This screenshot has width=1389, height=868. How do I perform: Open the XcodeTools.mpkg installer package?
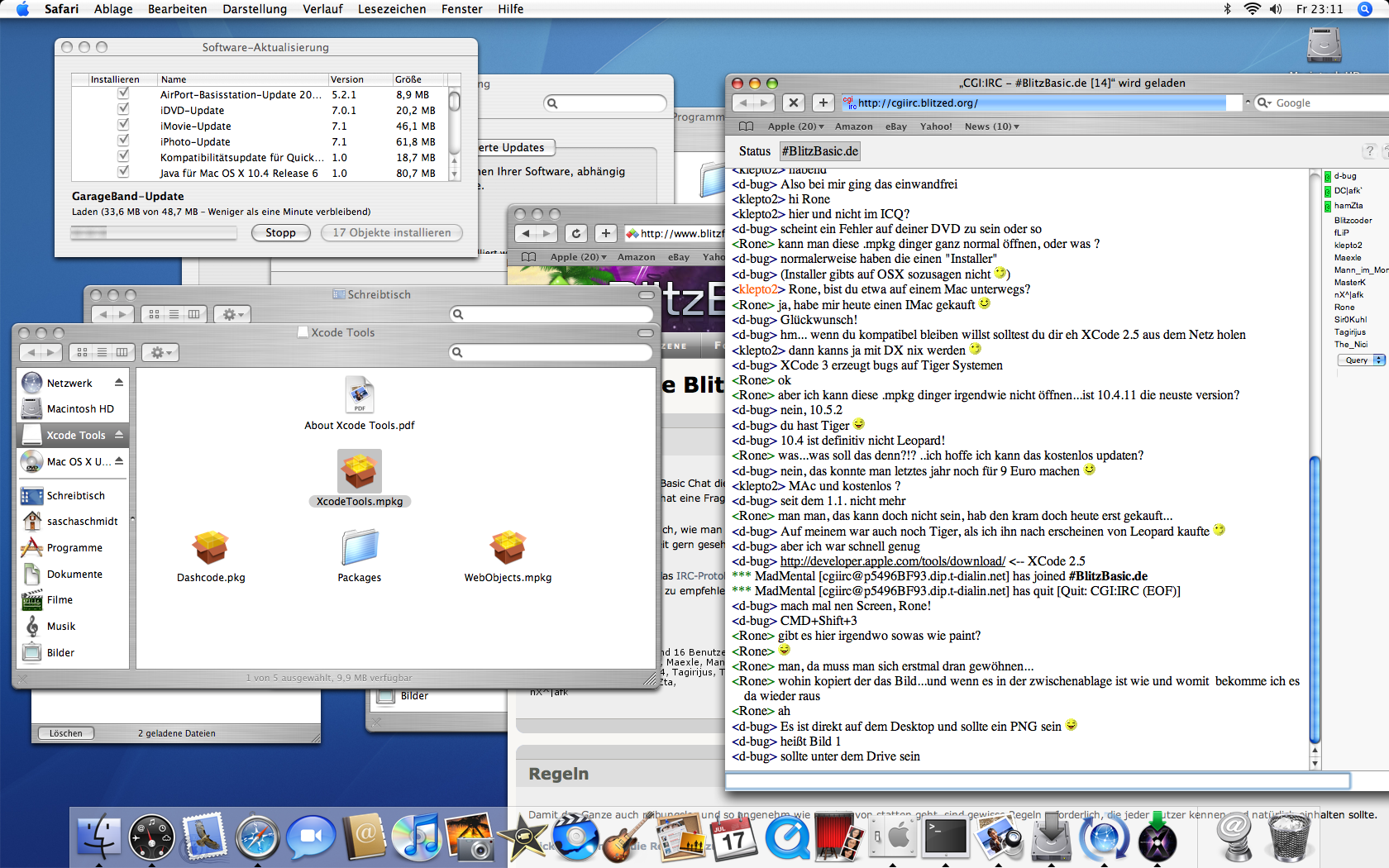(360, 472)
